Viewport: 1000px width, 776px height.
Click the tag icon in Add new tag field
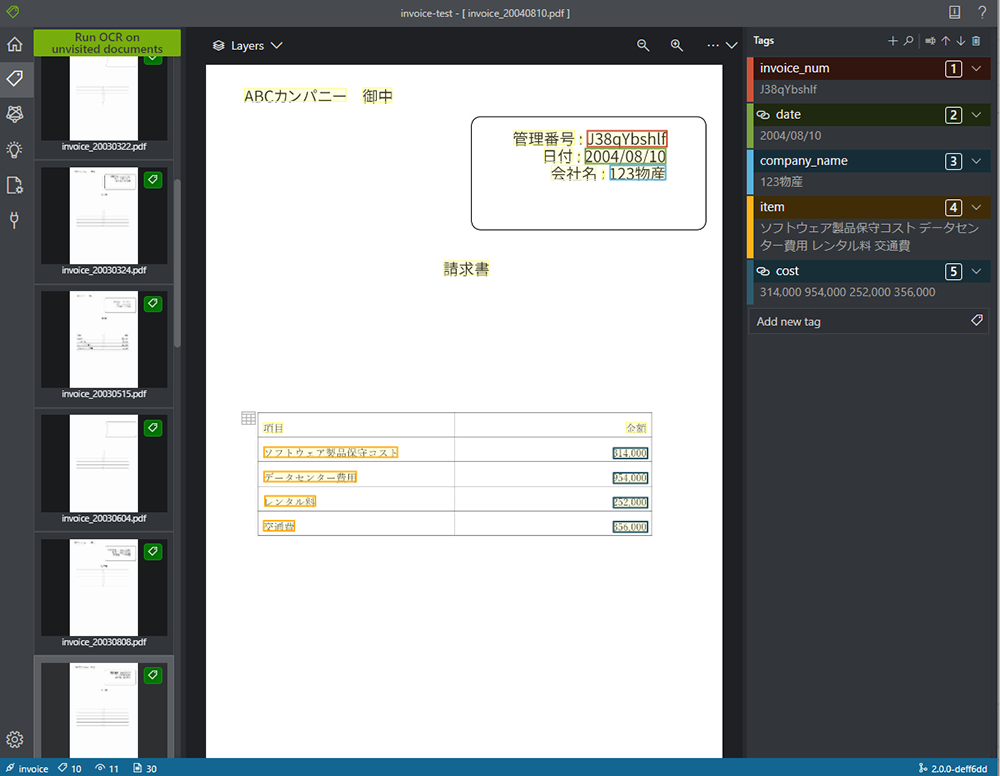976,321
